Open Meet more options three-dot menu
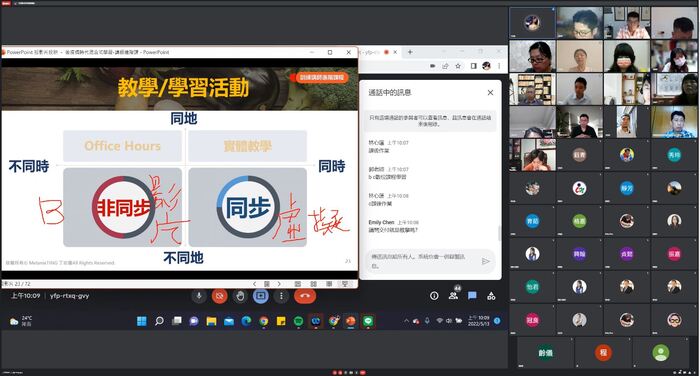Viewport: 700px width, 376px height. 281,296
